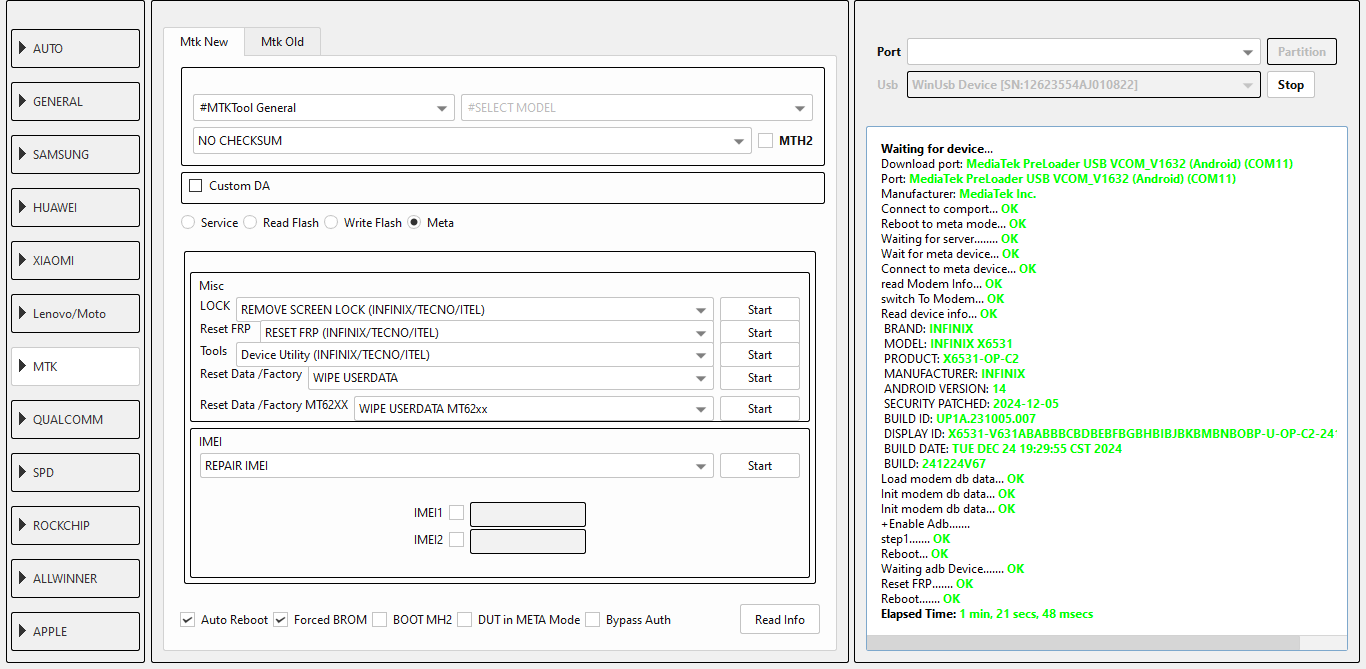1366x669 pixels.
Task: Select the Read Flash radio button
Action: 250,222
